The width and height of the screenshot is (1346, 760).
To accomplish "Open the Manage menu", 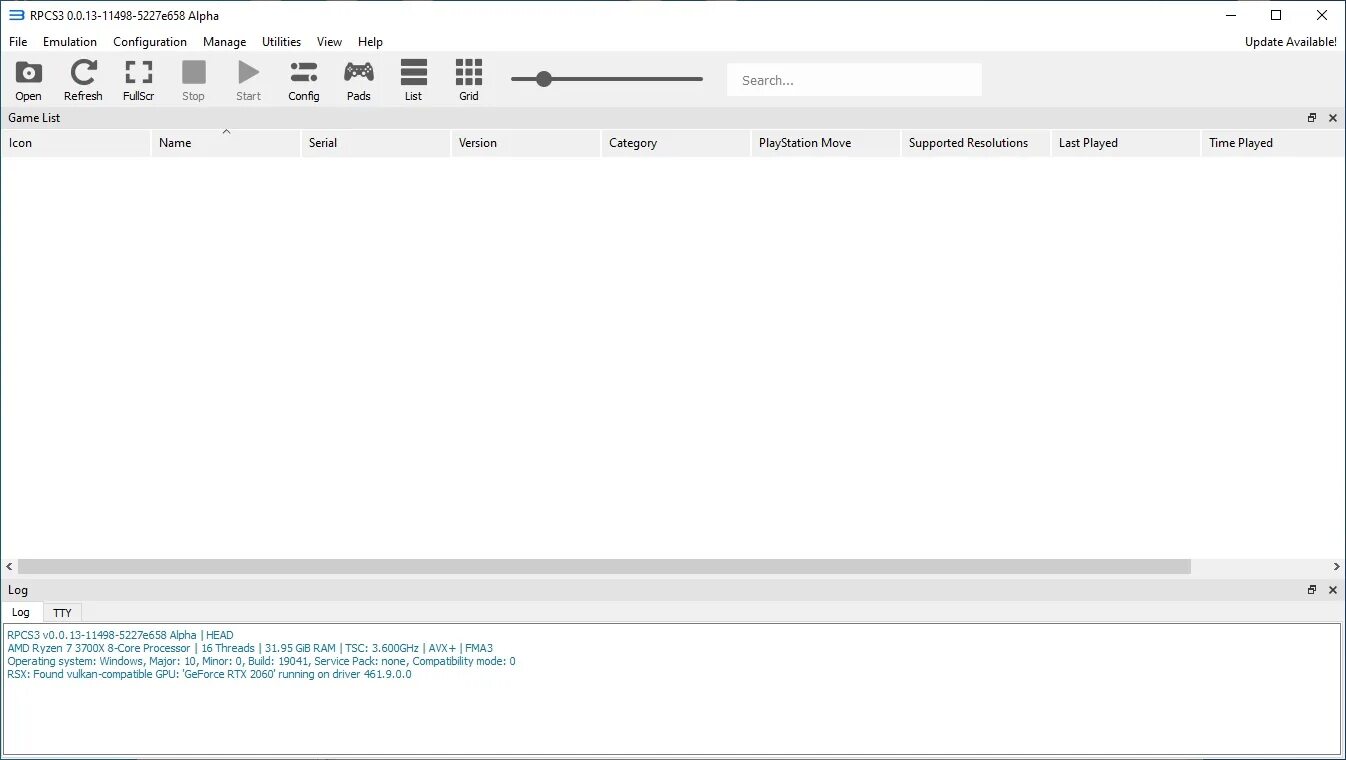I will coord(224,42).
